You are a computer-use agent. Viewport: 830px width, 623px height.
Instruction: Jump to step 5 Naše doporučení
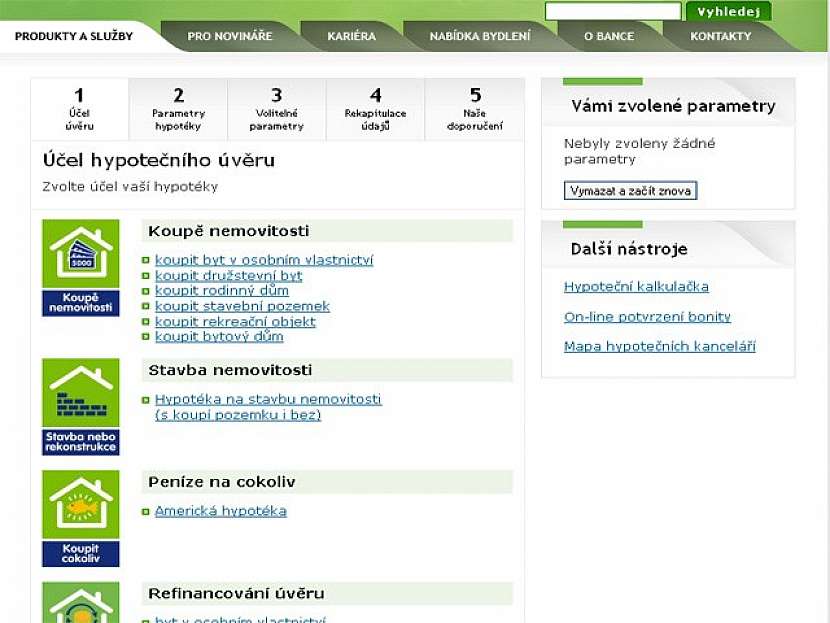pyautogui.click(x=475, y=110)
